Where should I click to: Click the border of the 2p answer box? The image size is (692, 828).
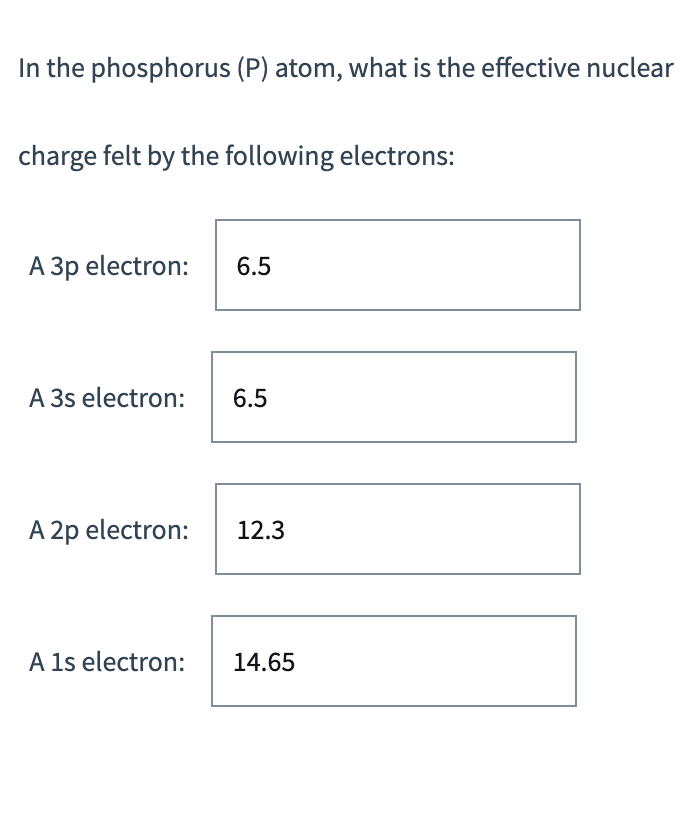point(397,484)
